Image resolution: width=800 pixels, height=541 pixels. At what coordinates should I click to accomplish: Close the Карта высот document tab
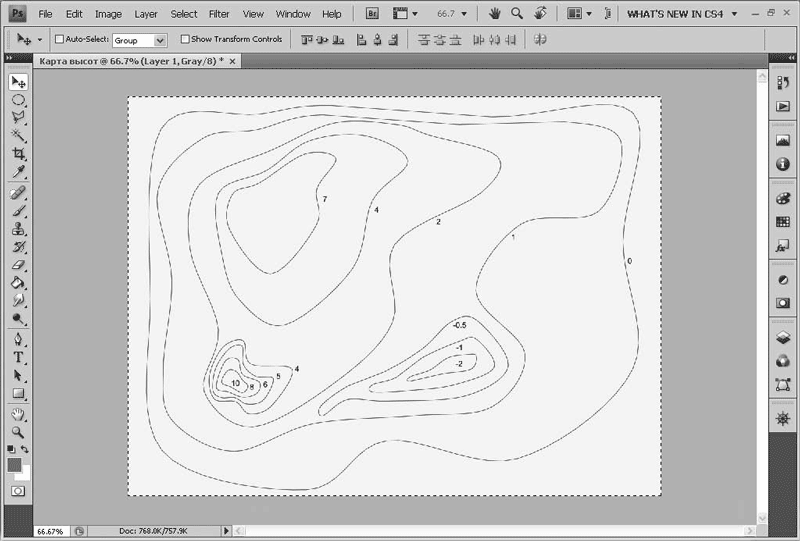pos(233,62)
